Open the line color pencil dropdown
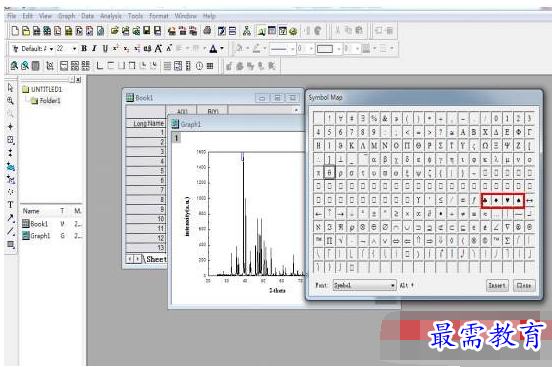Screen dimensions: 552x367 tap(265, 49)
